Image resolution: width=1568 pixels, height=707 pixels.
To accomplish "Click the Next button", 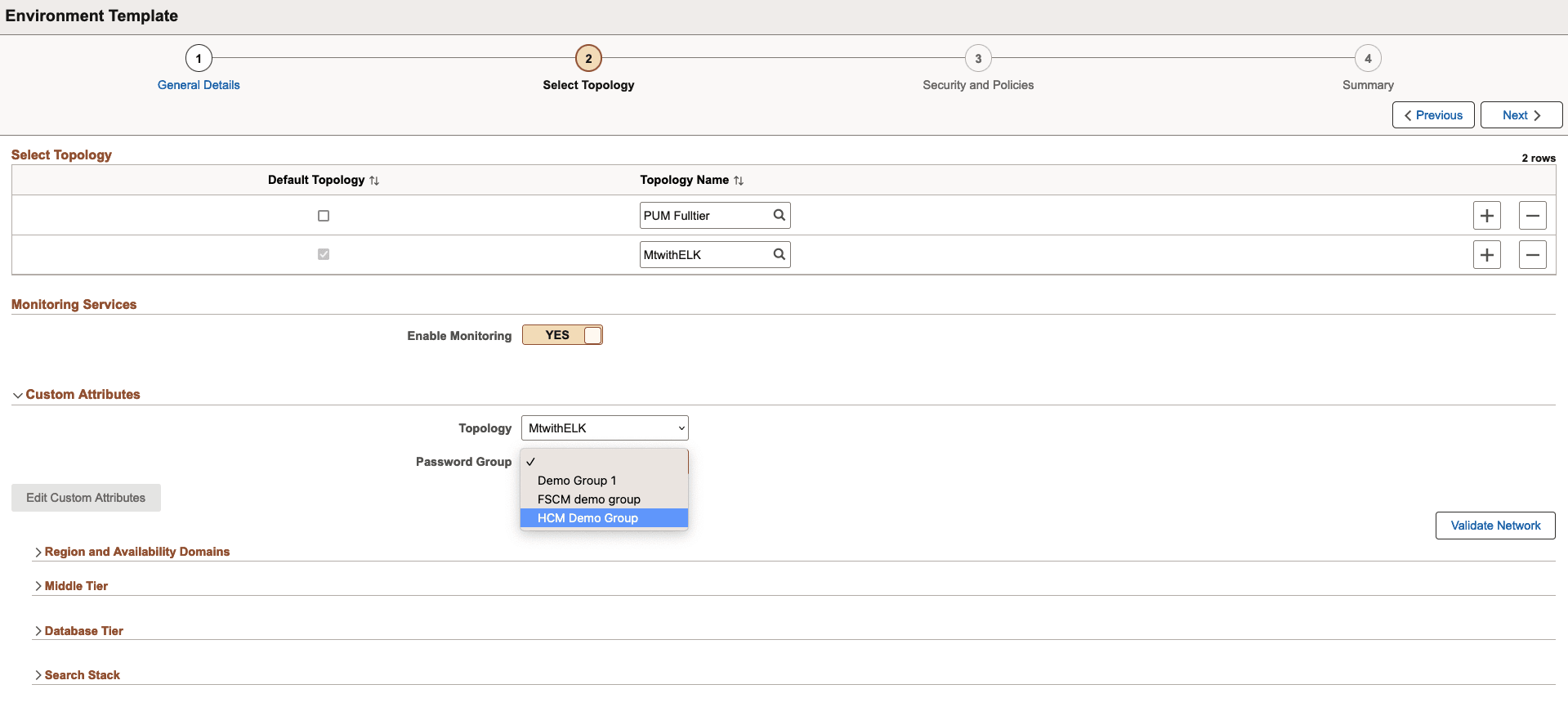I will [1521, 115].
